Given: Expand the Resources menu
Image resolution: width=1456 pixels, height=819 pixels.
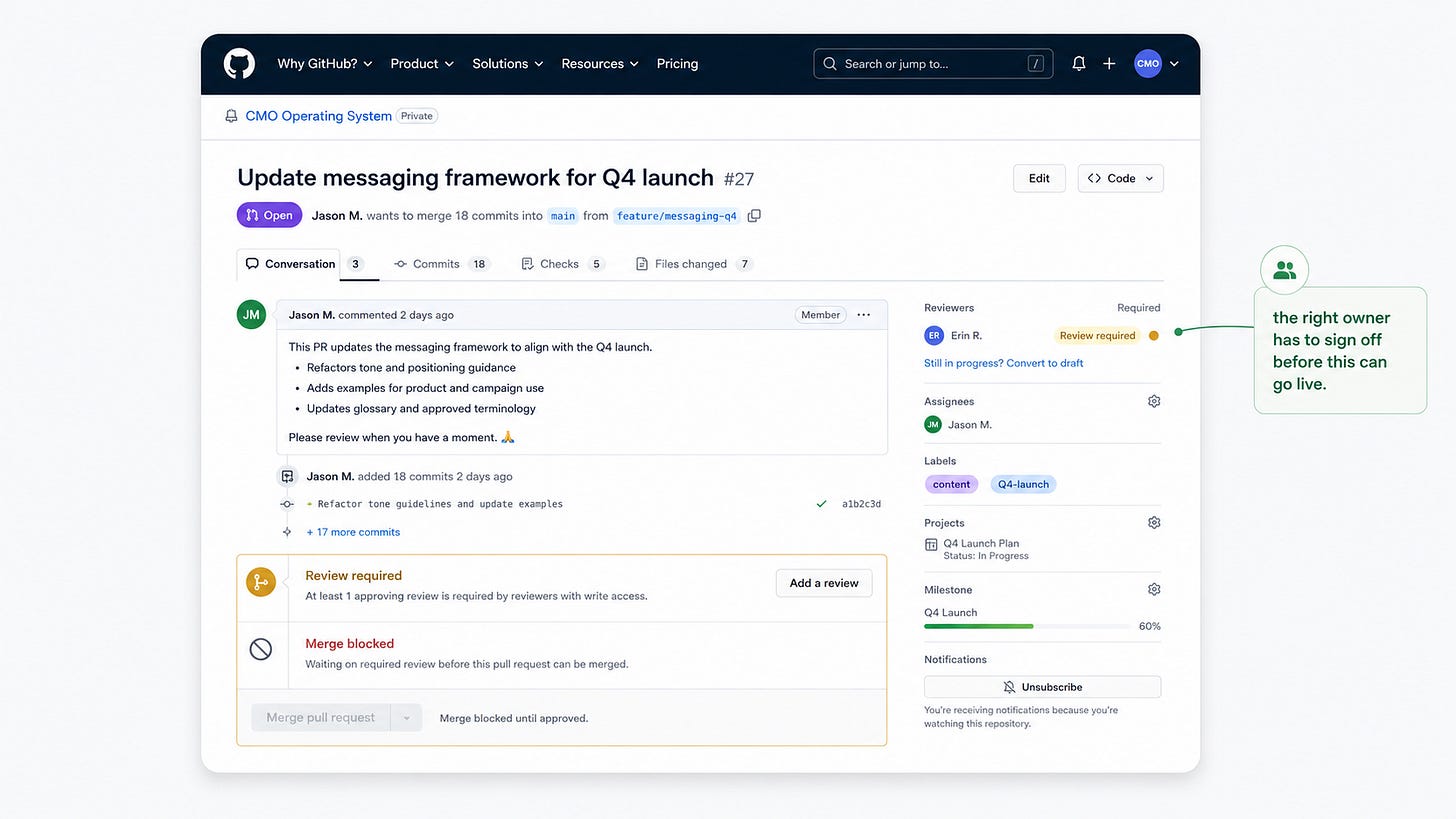Looking at the screenshot, I should pos(601,64).
